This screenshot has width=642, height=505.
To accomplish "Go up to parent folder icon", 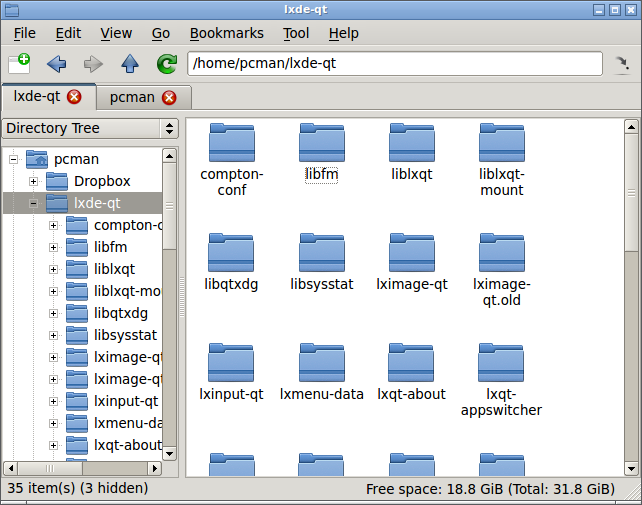I will tap(130, 64).
